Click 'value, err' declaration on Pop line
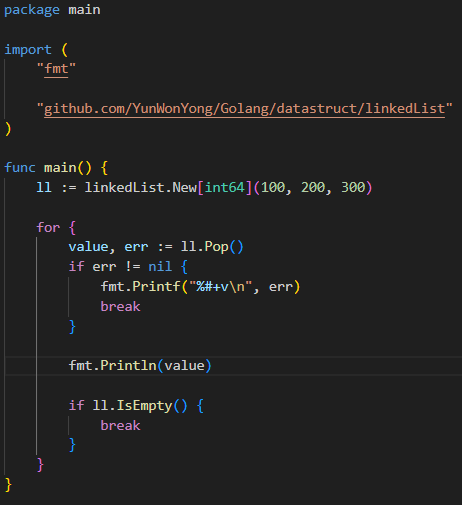This screenshot has height=505, width=462. click(108, 247)
